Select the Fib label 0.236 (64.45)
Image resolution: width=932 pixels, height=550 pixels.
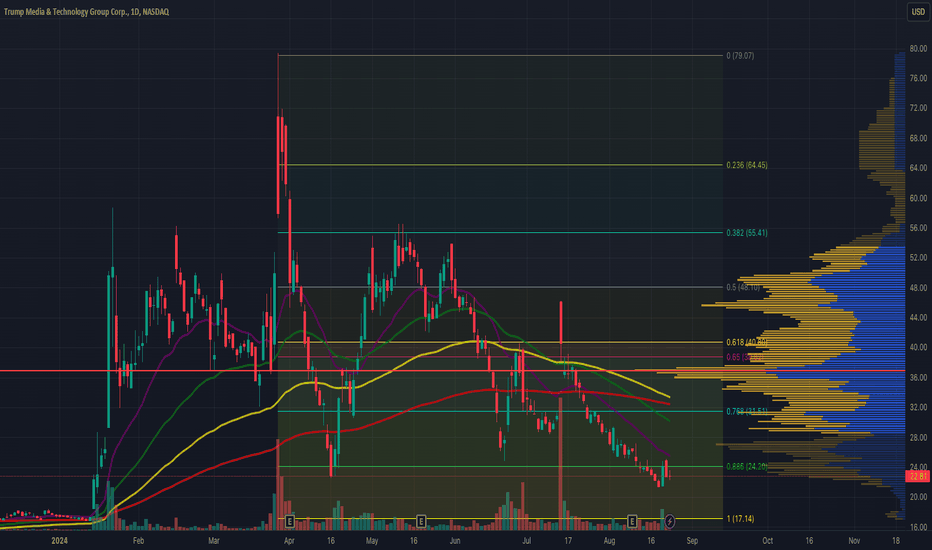[x=747, y=165]
